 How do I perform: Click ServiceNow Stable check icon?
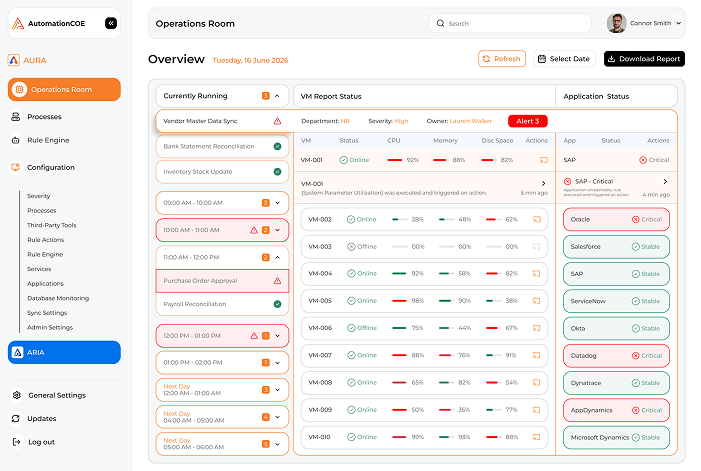pos(636,301)
